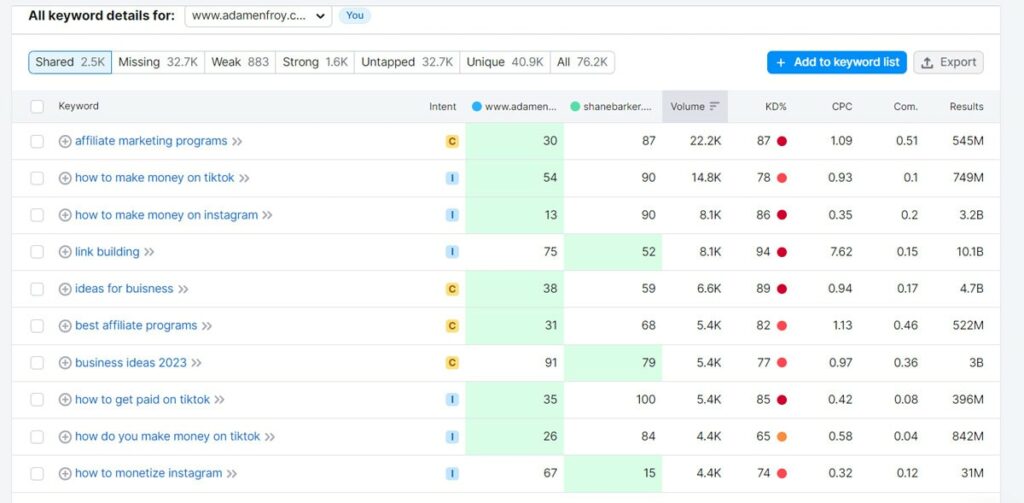
Task: Select the Missing 32.7K tab
Action: tap(158, 62)
